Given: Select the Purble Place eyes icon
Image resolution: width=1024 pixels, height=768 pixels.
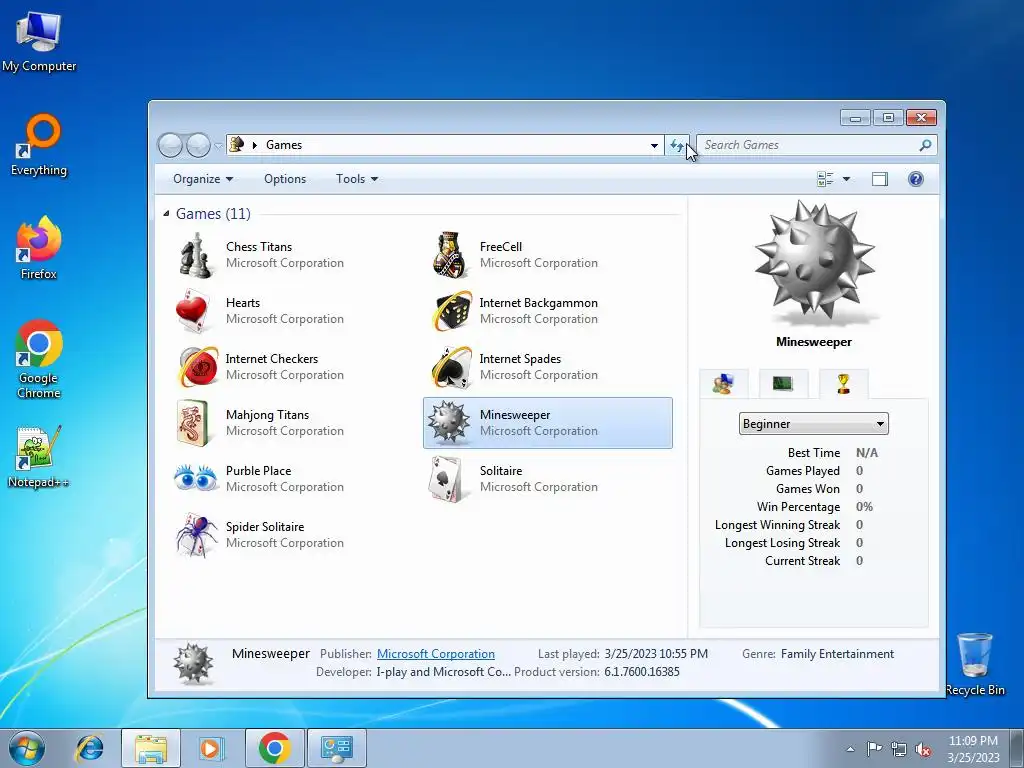Looking at the screenshot, I should [195, 478].
